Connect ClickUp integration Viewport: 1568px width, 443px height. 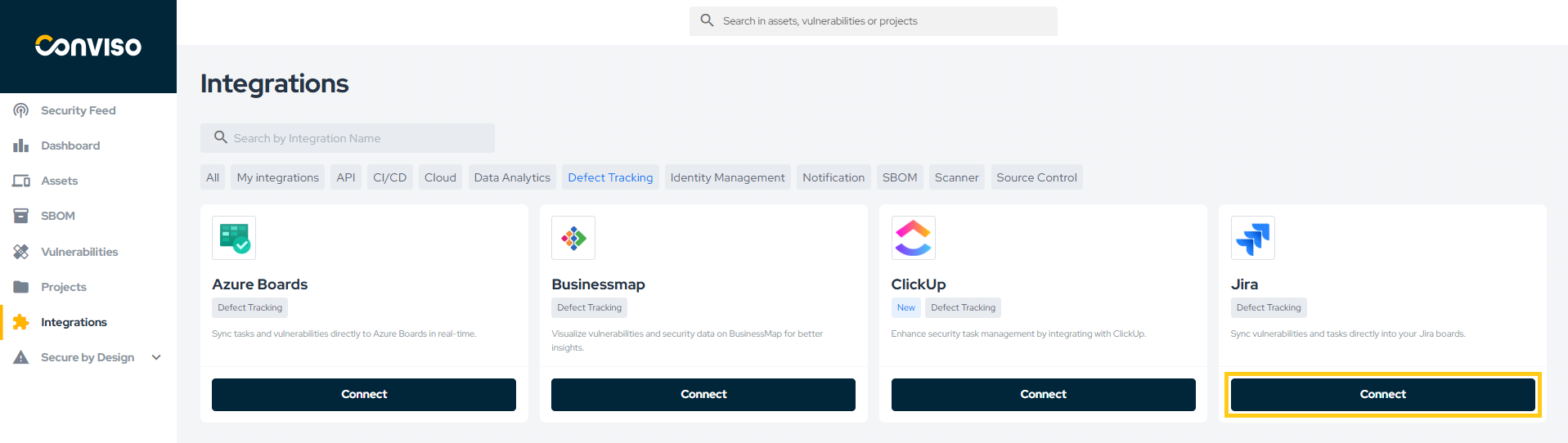[1044, 395]
